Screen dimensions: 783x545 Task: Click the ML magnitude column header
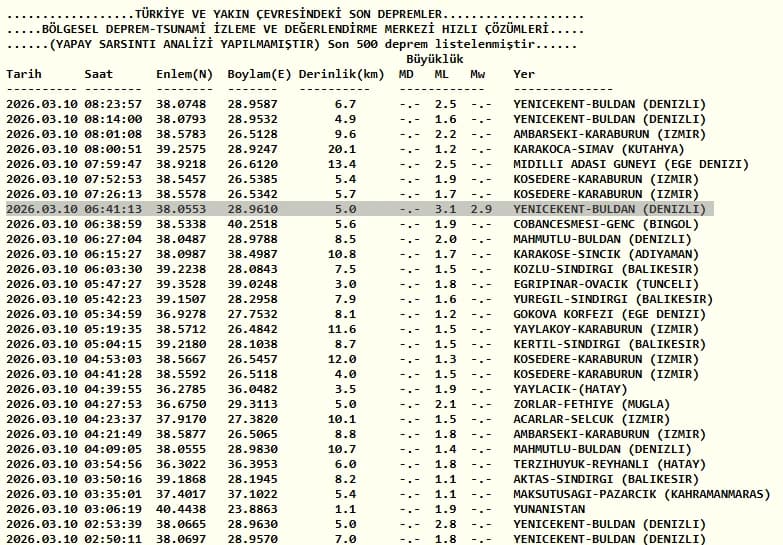coord(441,74)
